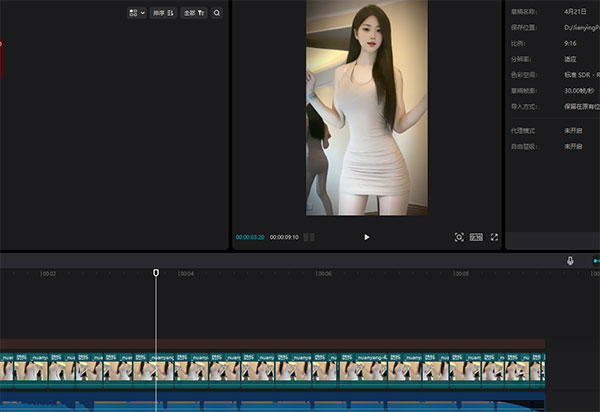Click the 00:08 ruler mark
Image resolution: width=600 pixels, height=412 pixels.
coord(461,274)
